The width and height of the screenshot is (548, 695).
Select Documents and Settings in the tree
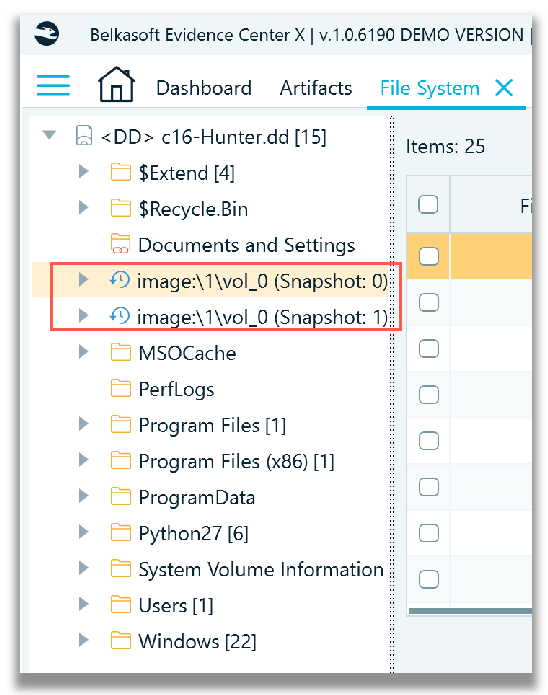(x=247, y=245)
